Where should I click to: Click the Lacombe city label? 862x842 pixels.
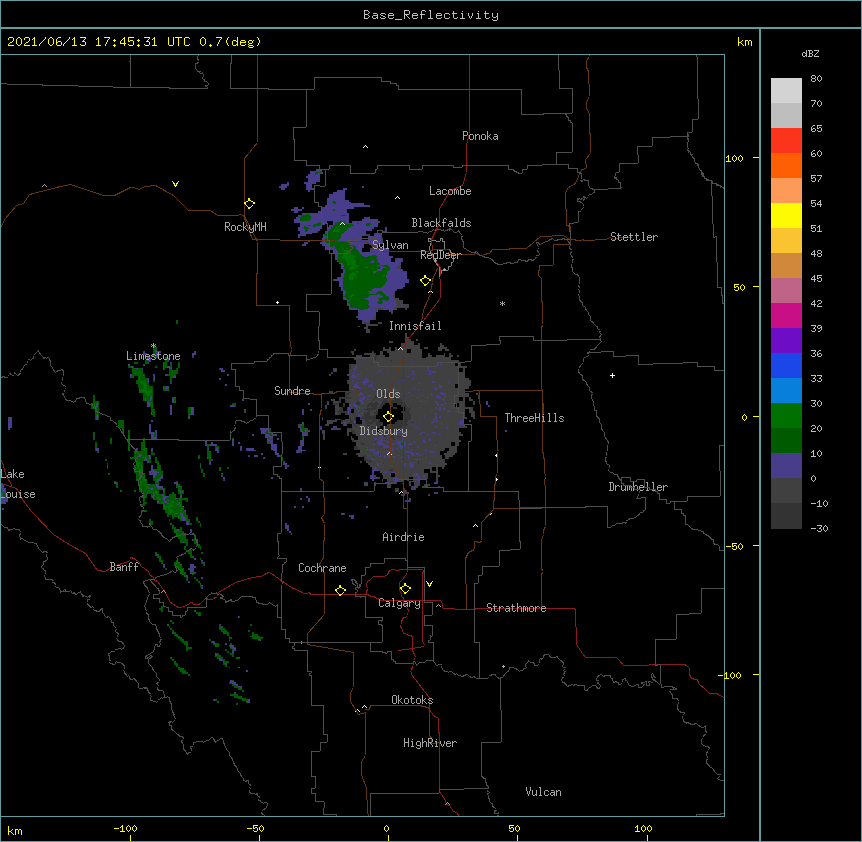pos(450,191)
